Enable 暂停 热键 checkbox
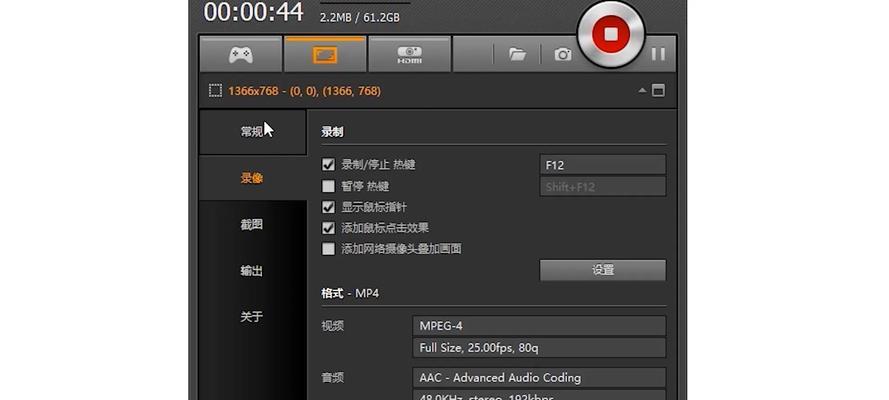The image size is (889, 400). (328, 186)
